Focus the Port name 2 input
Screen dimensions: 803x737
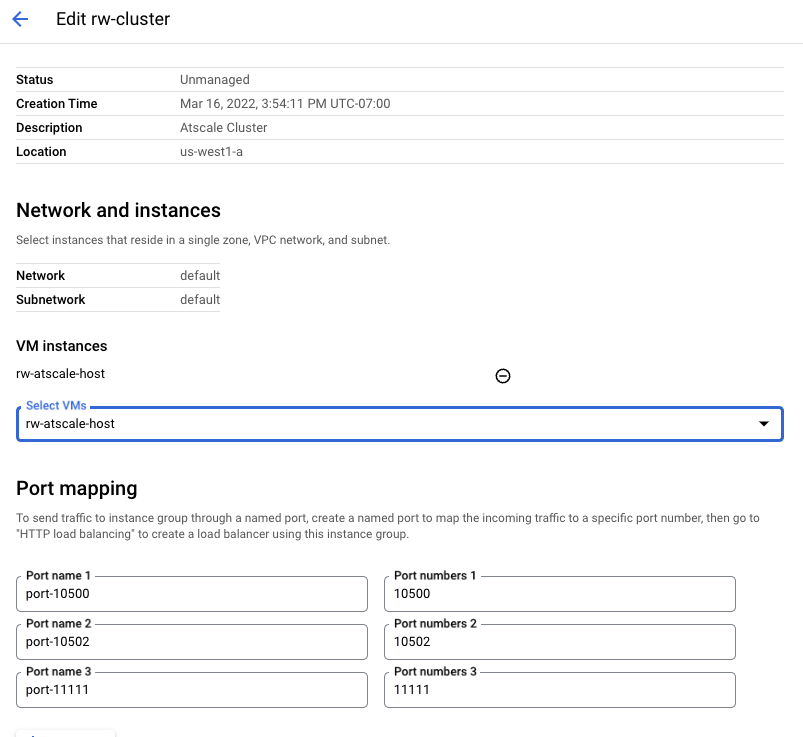pos(192,642)
